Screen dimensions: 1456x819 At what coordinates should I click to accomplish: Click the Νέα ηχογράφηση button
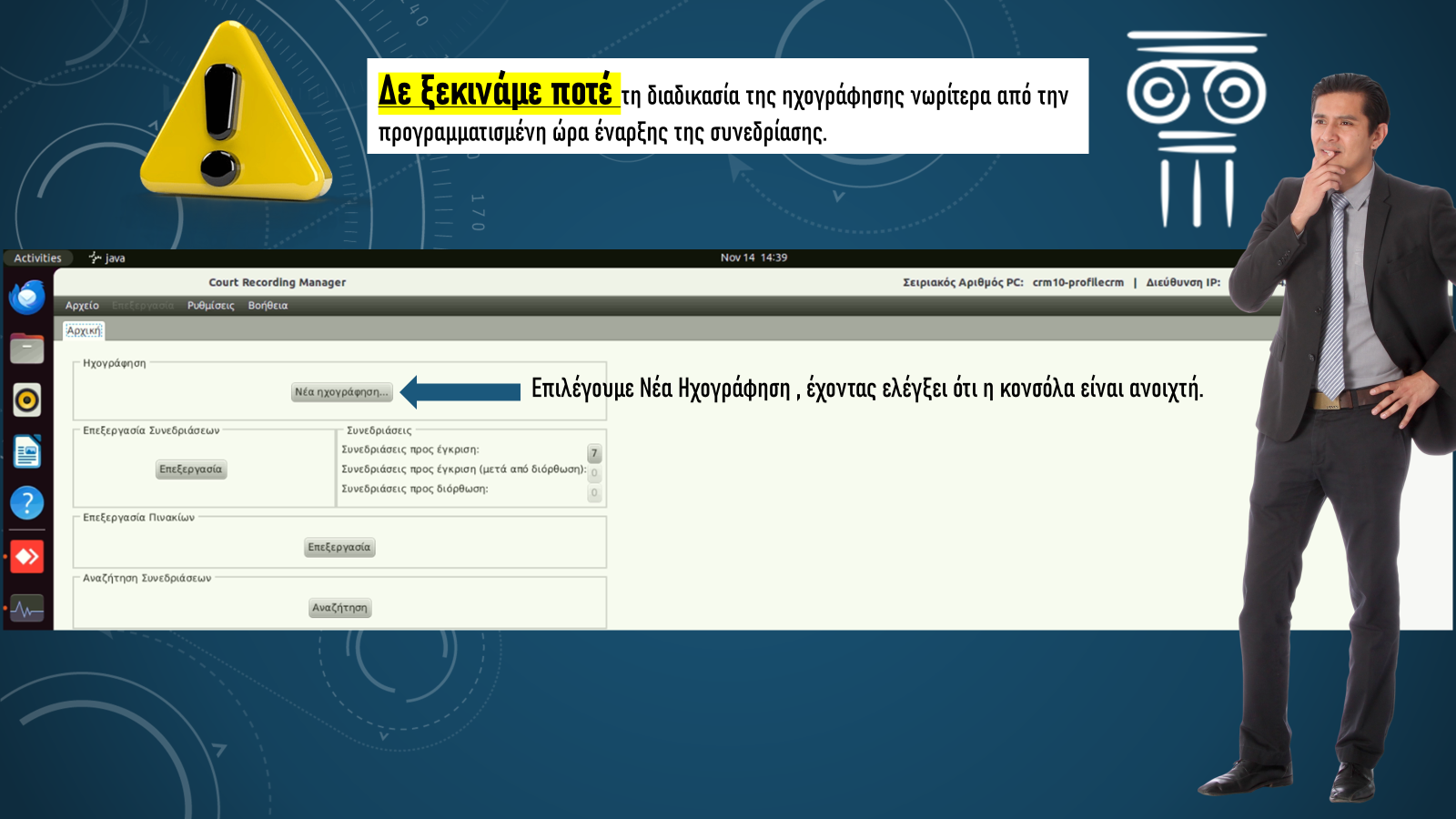click(341, 392)
